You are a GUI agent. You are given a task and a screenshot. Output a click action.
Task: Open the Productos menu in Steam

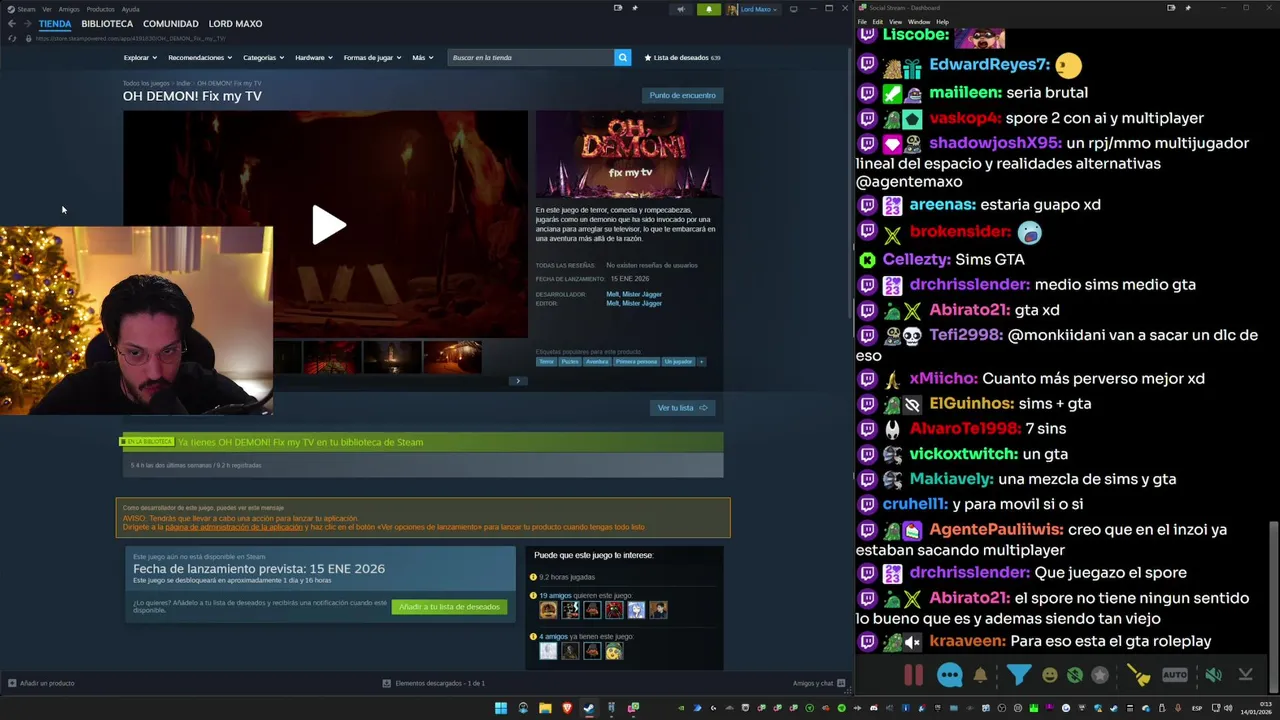(100, 9)
